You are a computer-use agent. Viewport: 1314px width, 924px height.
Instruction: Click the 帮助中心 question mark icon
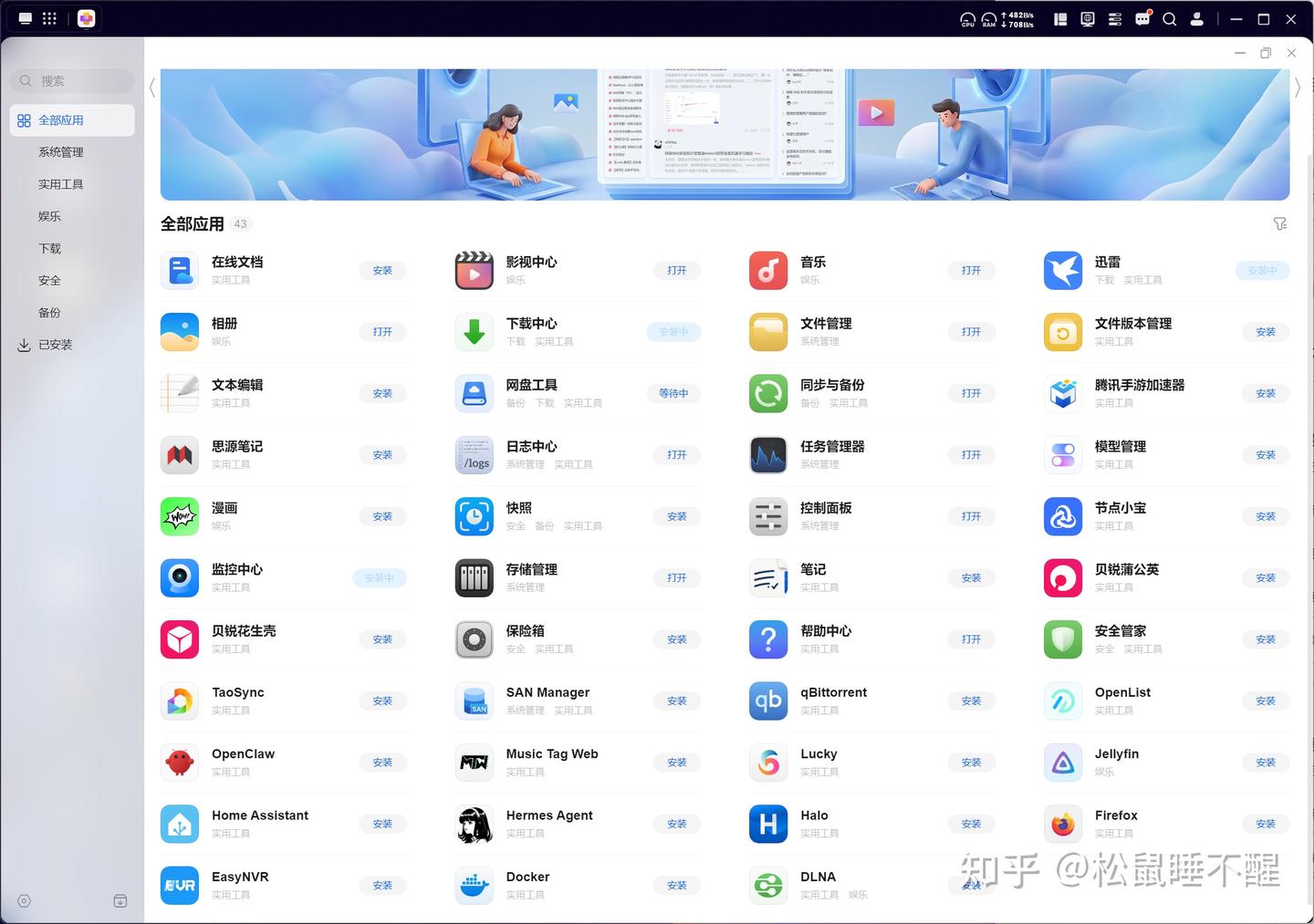768,639
